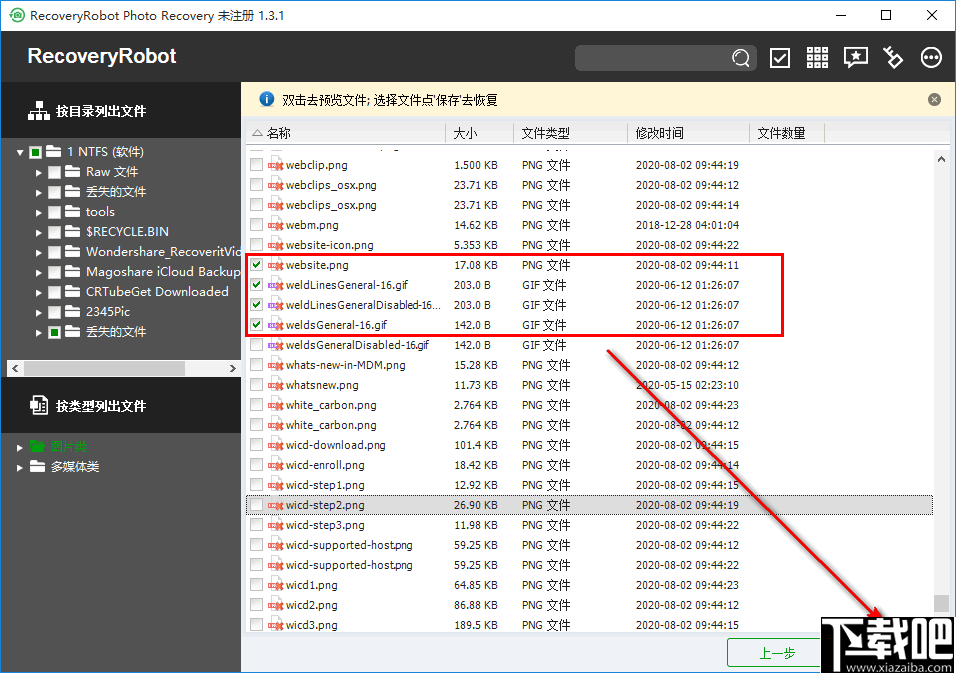The width and height of the screenshot is (956, 673).
Task: Click the directory tree icon beside 按目录列出文件
Action: pos(39,111)
